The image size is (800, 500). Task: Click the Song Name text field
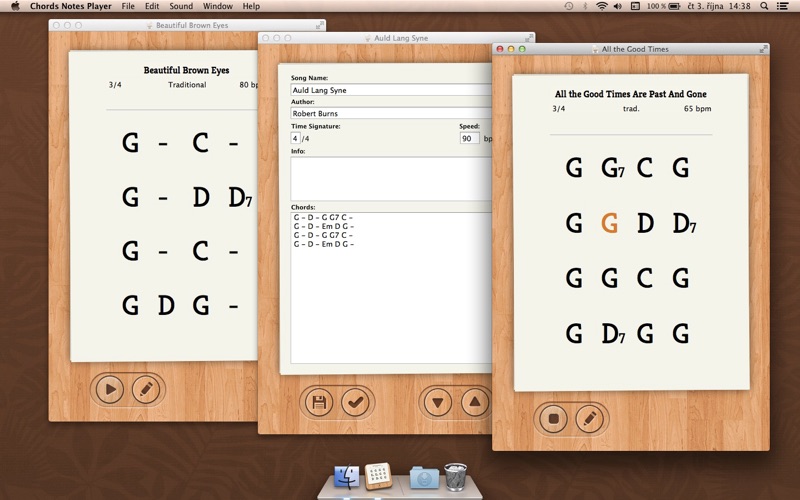click(x=390, y=90)
